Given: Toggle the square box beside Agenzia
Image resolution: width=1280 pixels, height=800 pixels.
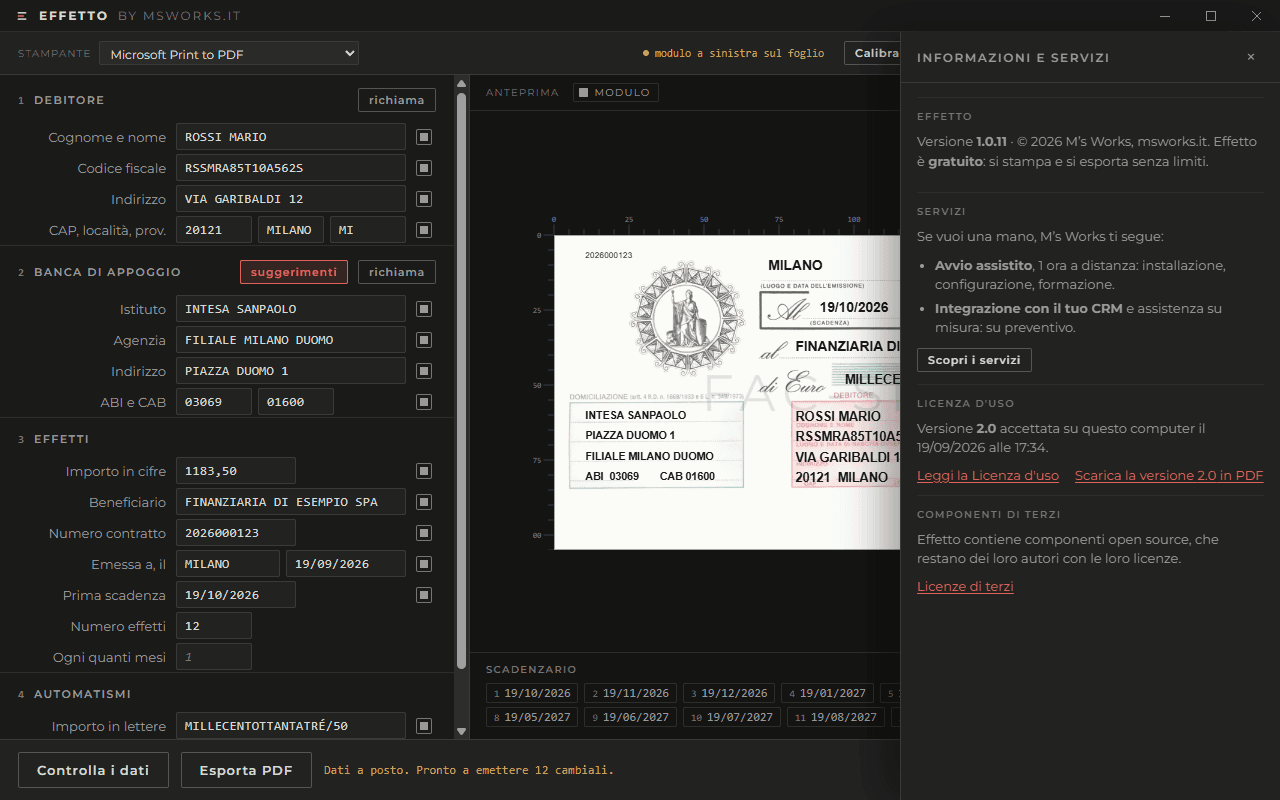Looking at the screenshot, I should [424, 340].
